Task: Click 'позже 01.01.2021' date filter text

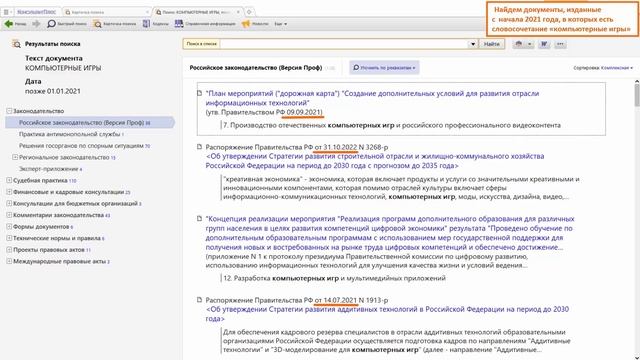Action: pyautogui.click(x=53, y=91)
